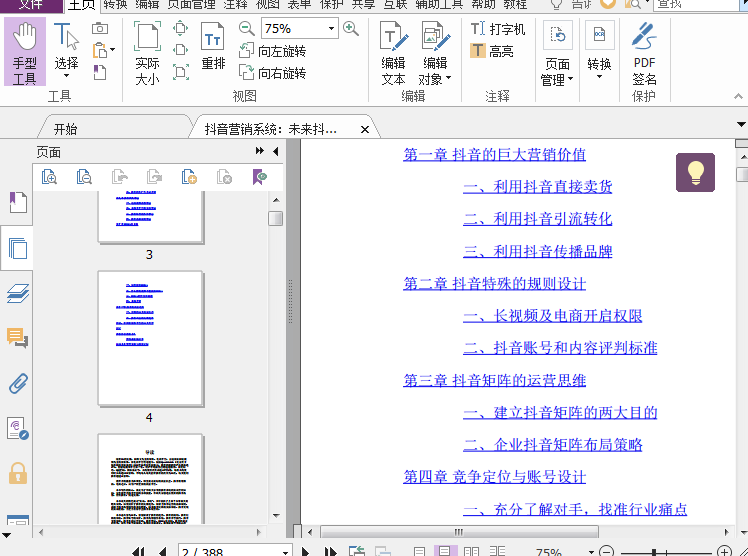Image resolution: width=748 pixels, height=556 pixels.
Task: Select the Highlight tool (高亮)
Action: [492, 51]
